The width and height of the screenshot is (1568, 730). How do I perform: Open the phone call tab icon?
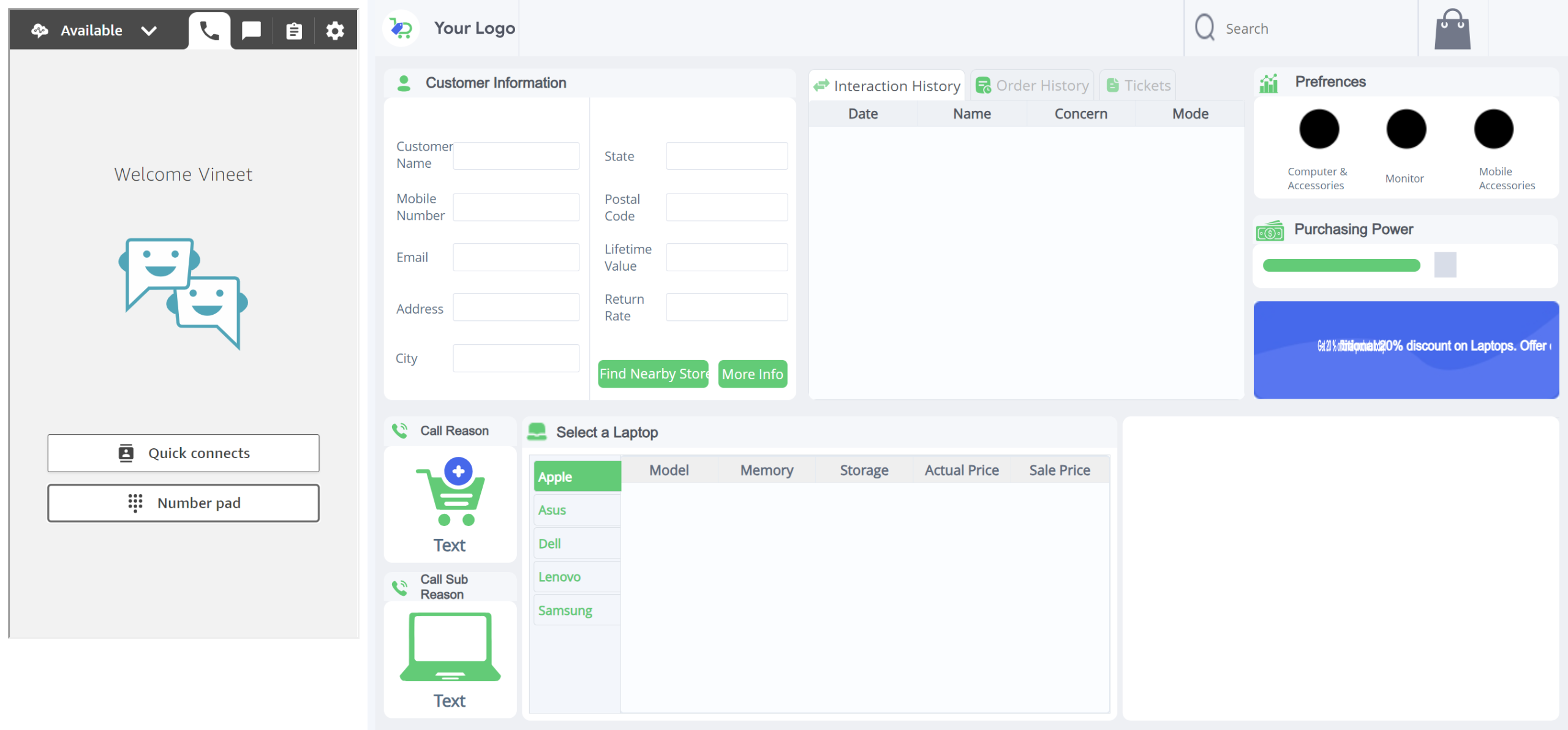209,30
